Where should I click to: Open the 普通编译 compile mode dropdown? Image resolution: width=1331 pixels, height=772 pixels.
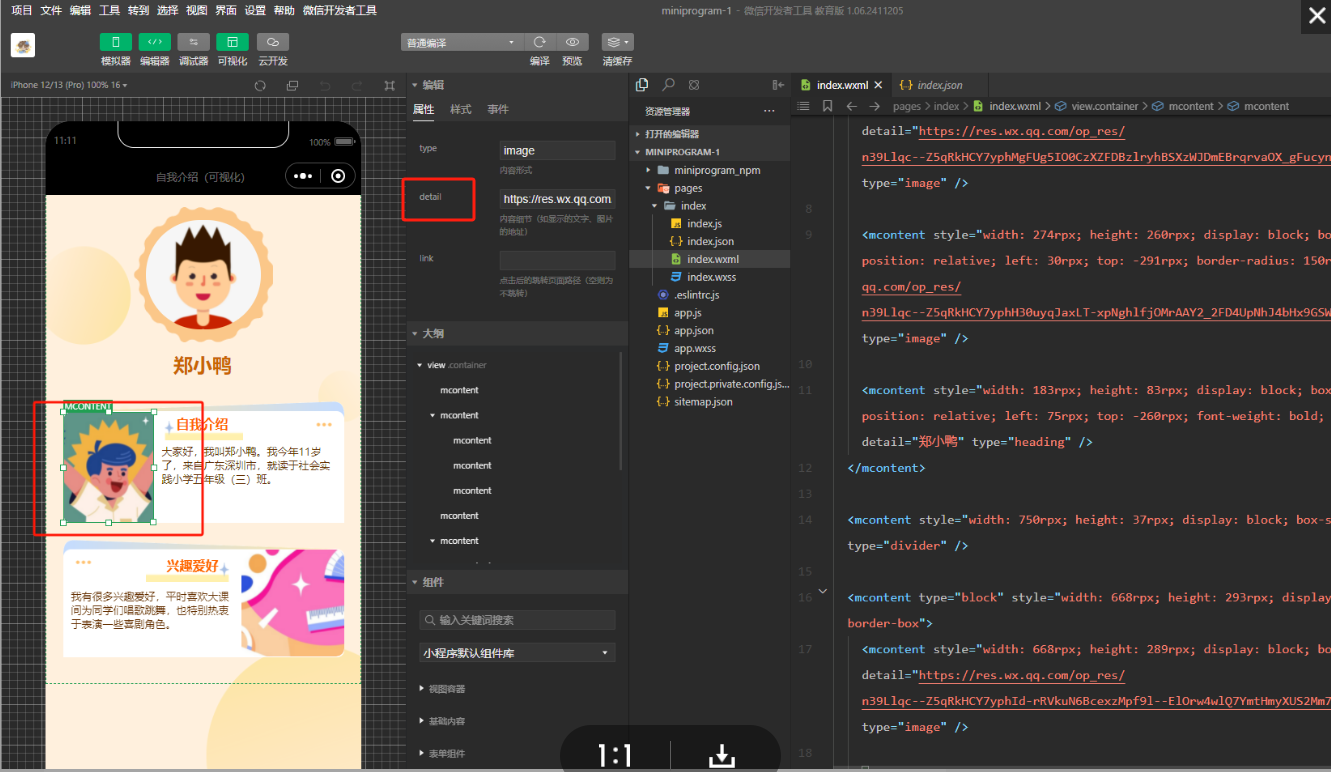tap(461, 42)
